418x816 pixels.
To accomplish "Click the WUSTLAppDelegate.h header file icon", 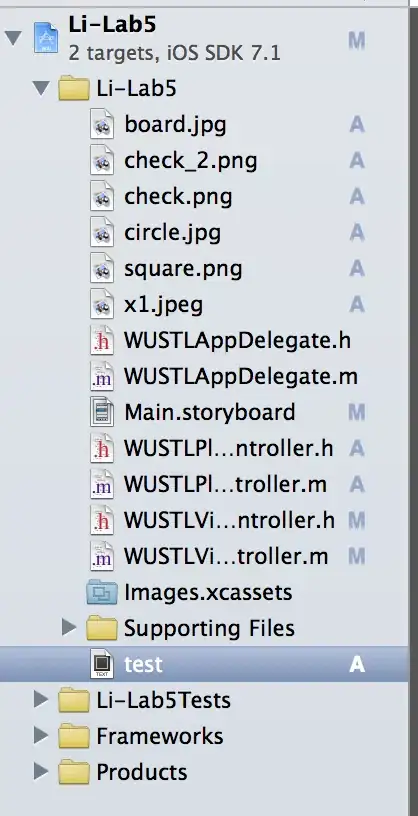I will 102,340.
